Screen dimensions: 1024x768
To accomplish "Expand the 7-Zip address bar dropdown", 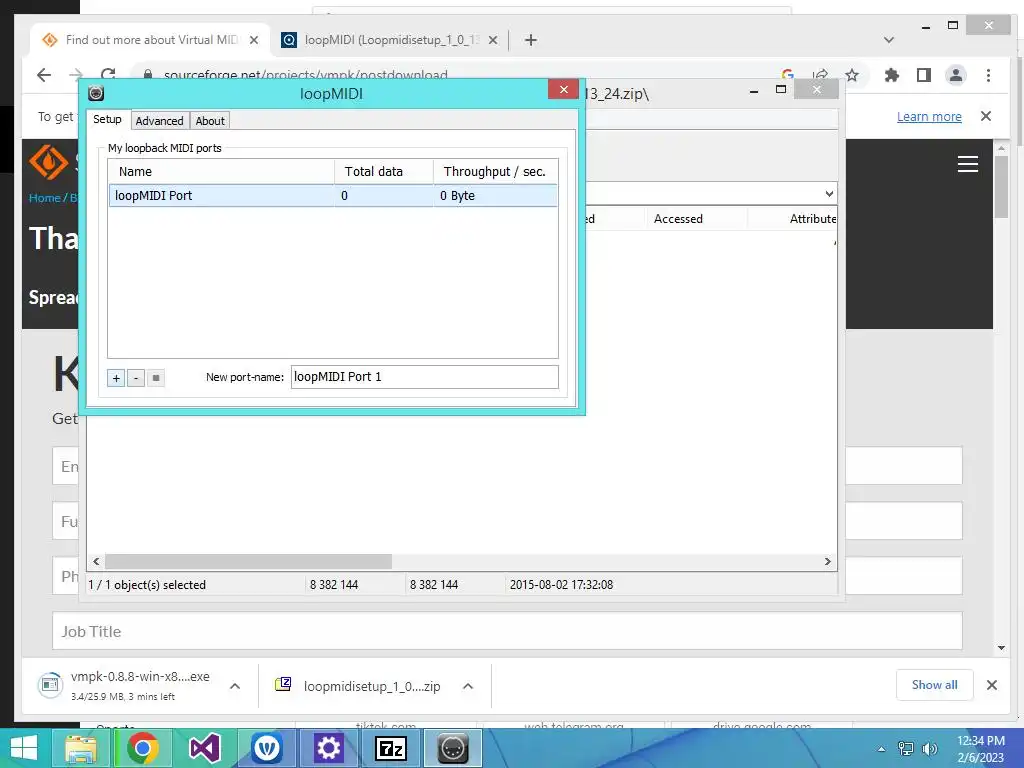I will (829, 194).
